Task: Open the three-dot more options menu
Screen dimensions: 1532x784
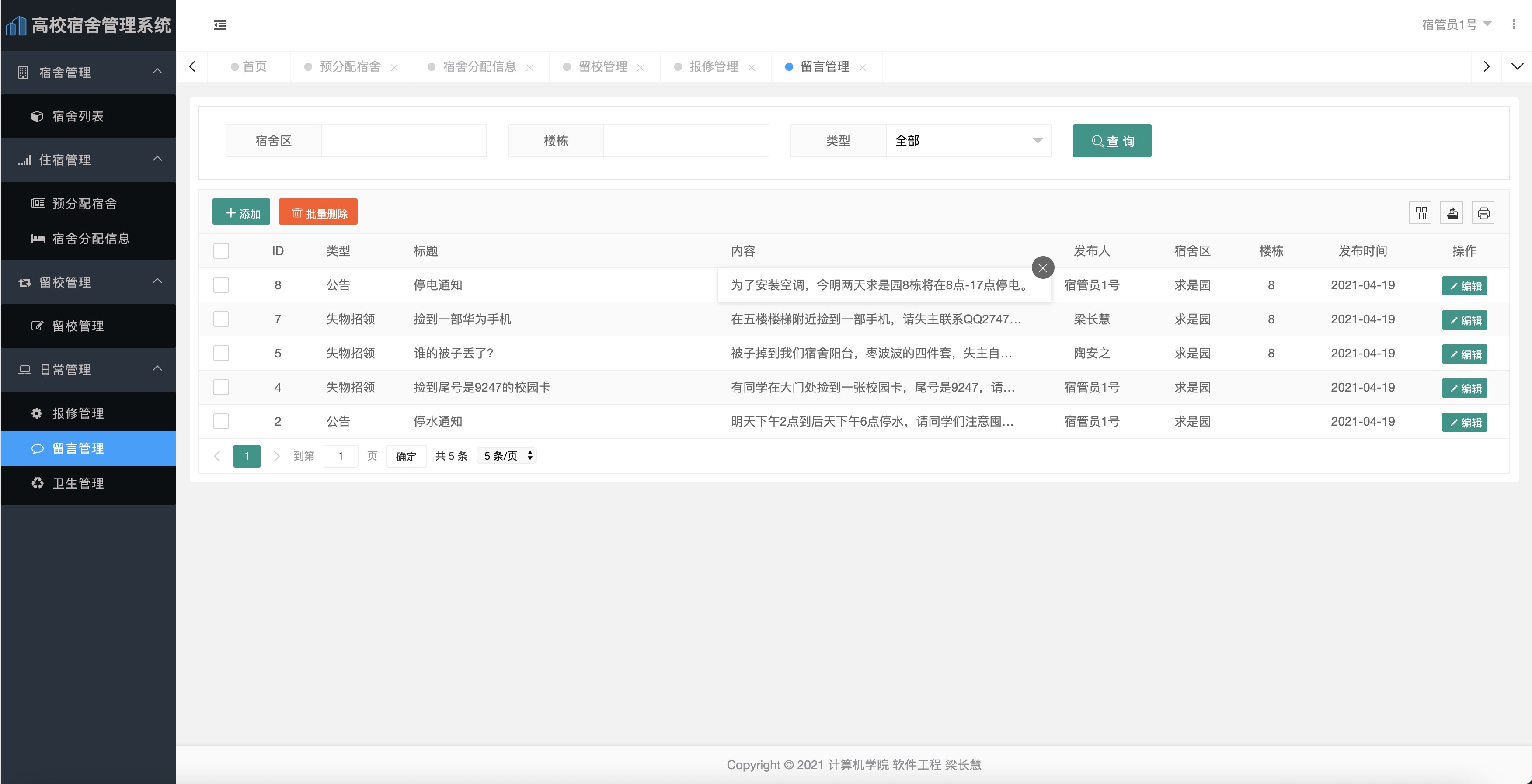Action: (1514, 24)
